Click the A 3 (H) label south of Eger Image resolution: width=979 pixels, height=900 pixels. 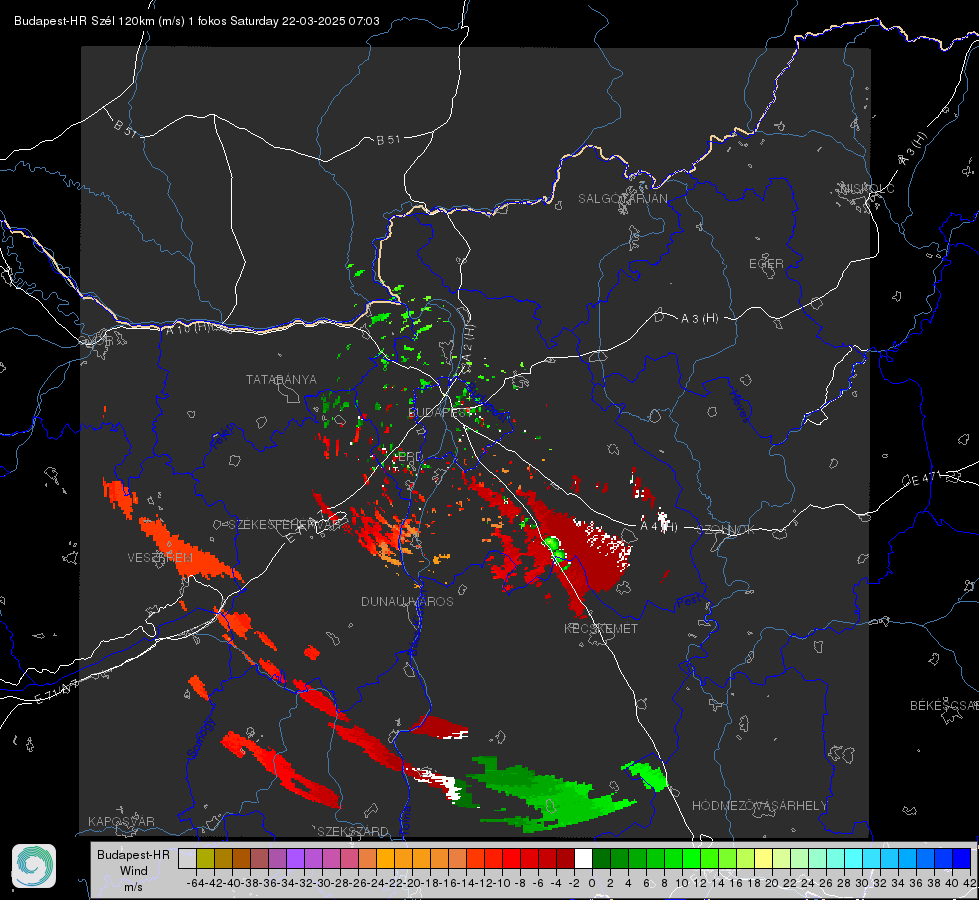tap(699, 319)
